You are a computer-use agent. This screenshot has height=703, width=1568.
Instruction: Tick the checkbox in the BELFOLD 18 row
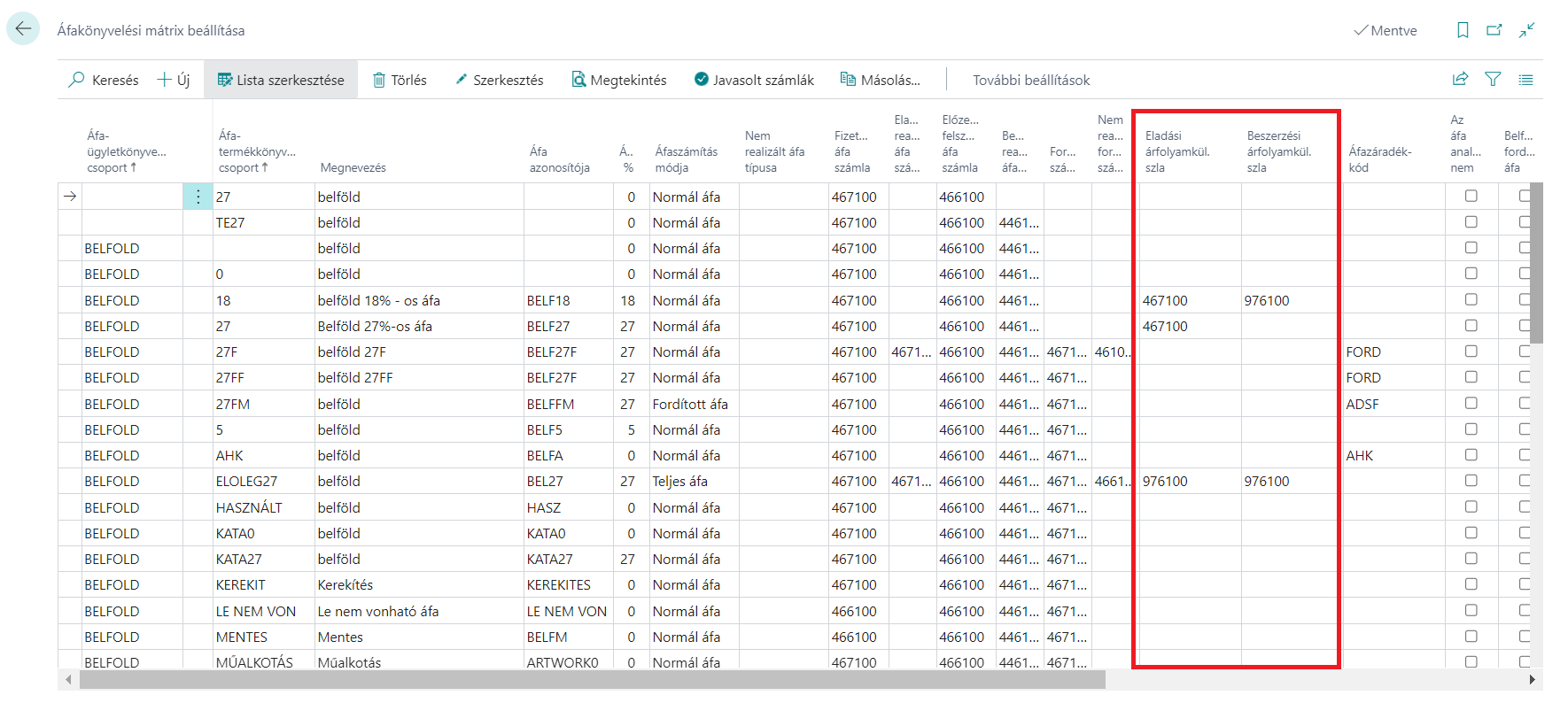click(x=1471, y=300)
